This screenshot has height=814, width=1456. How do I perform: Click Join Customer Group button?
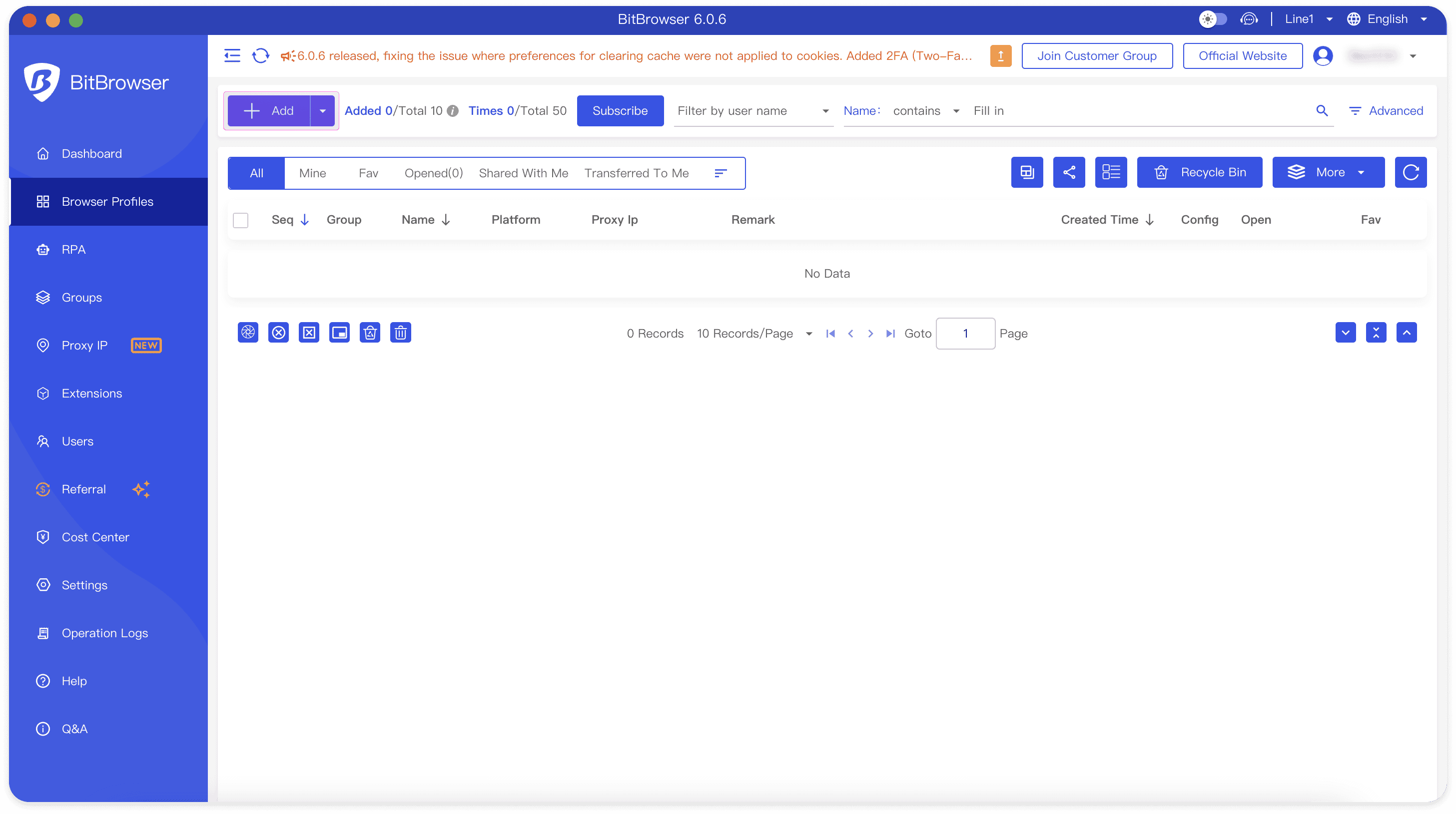coord(1097,56)
